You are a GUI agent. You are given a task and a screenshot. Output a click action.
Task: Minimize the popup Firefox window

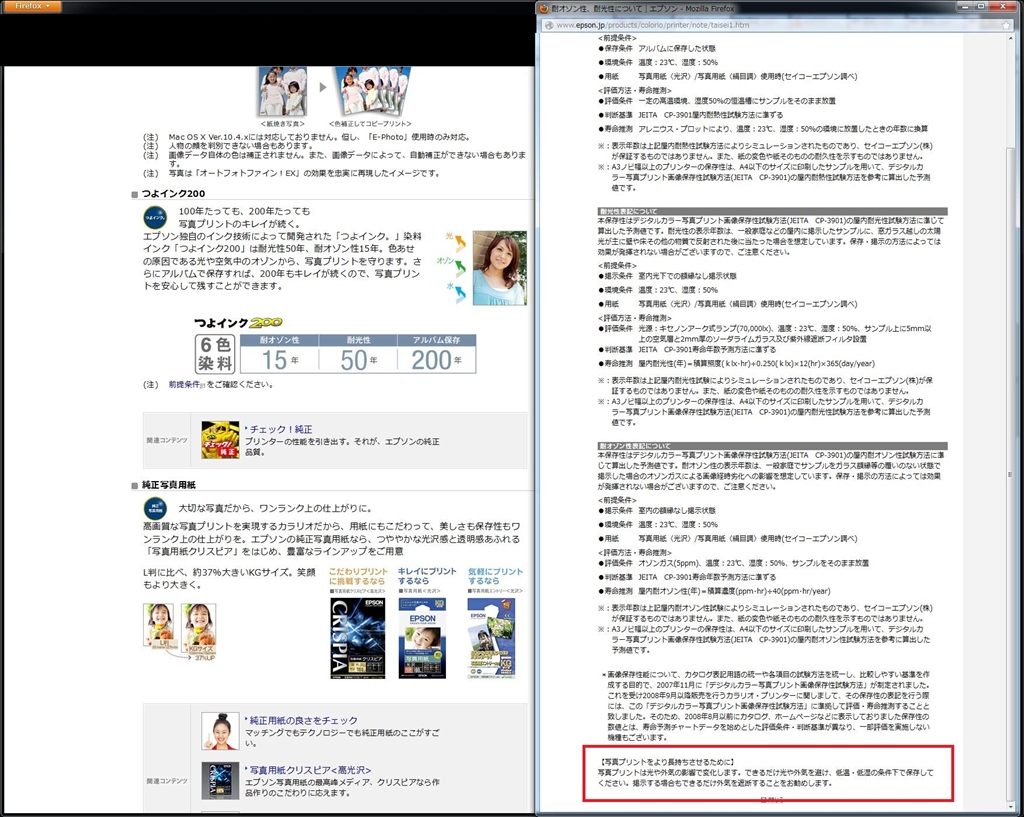coord(965,7)
